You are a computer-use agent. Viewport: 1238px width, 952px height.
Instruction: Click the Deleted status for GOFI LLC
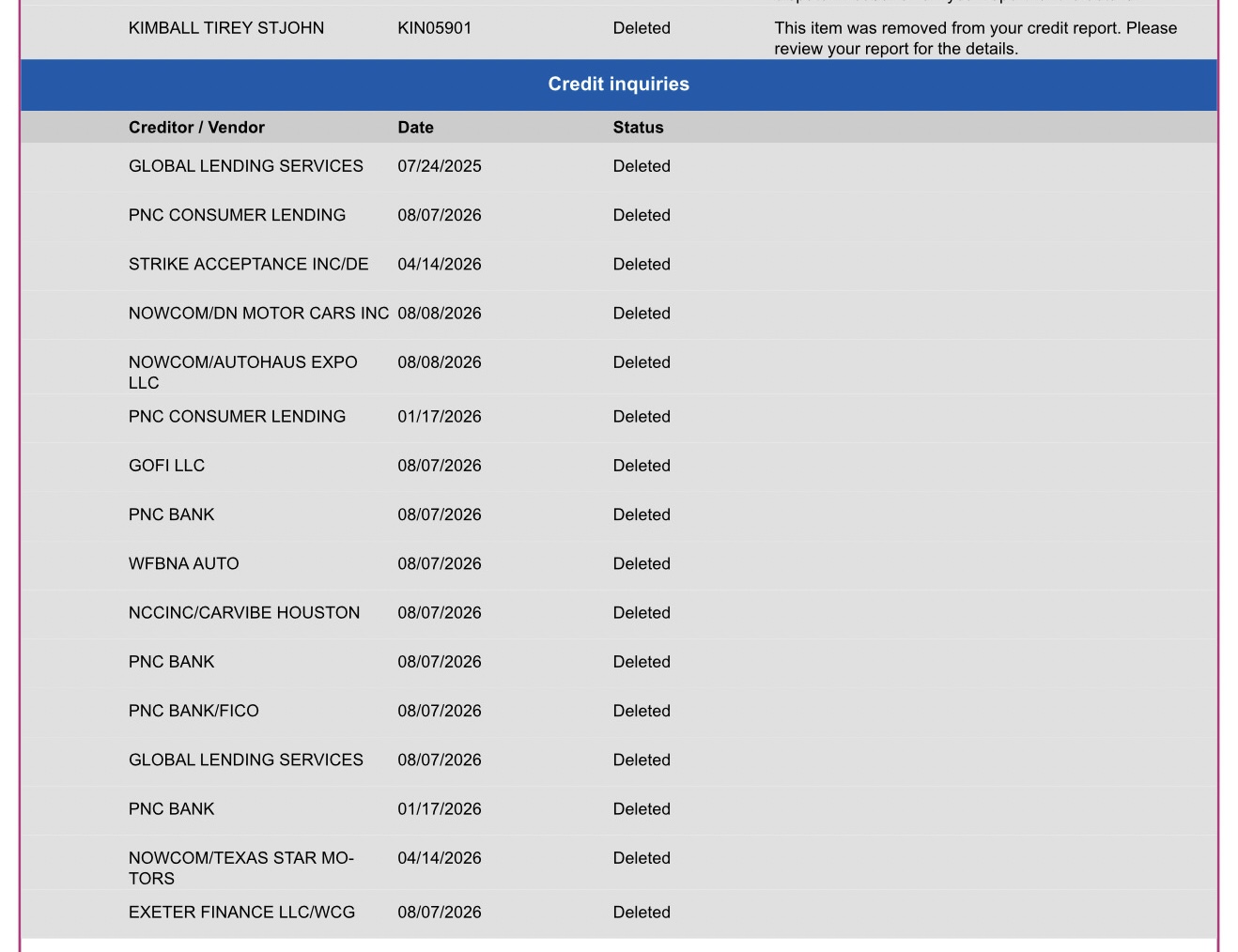point(642,466)
